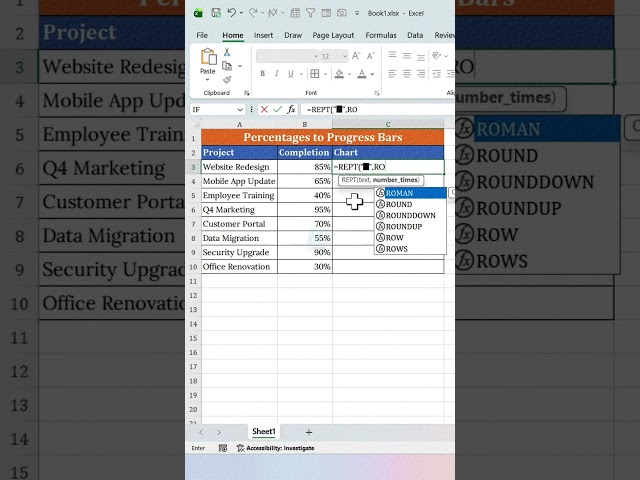Cancel formula entry with the red X
This screenshot has height=480, width=640.
click(x=264, y=109)
